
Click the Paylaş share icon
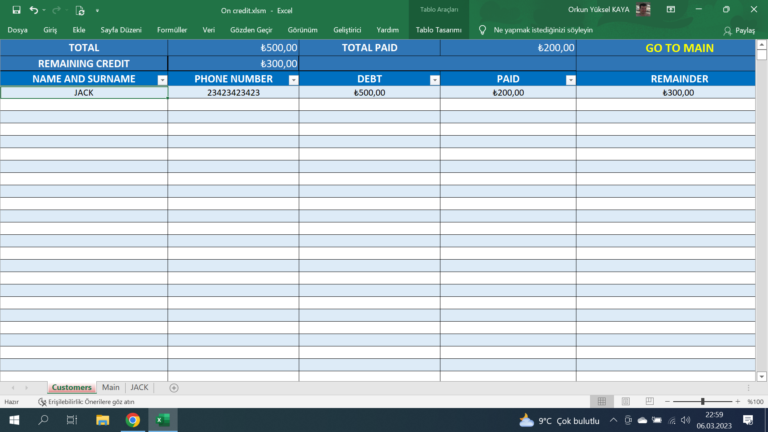pos(738,30)
